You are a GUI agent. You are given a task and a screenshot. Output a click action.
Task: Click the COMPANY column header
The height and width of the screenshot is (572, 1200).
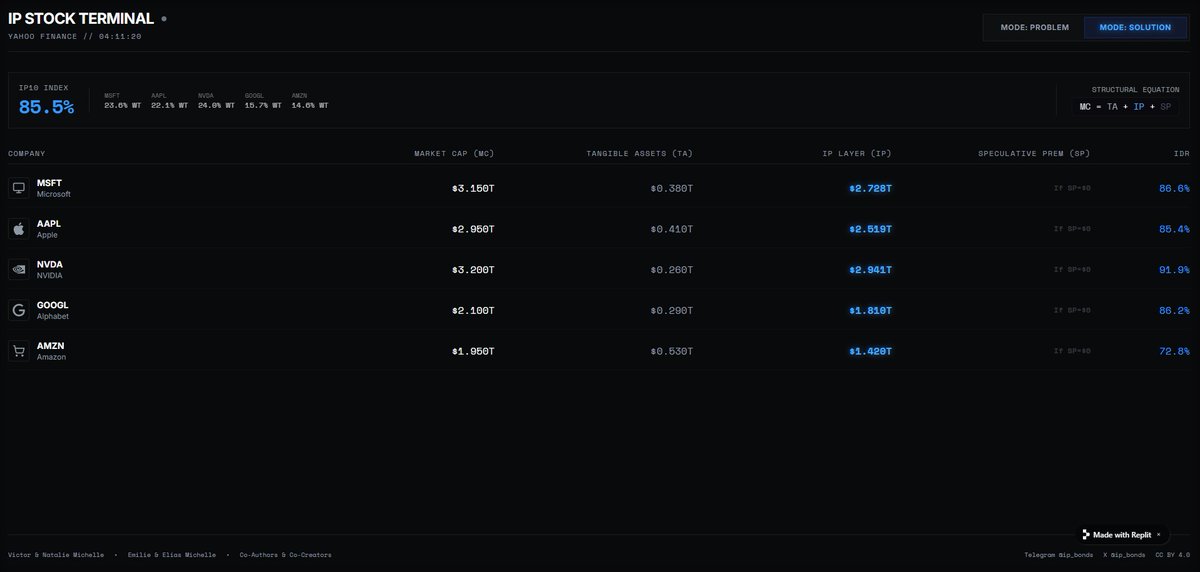point(27,154)
